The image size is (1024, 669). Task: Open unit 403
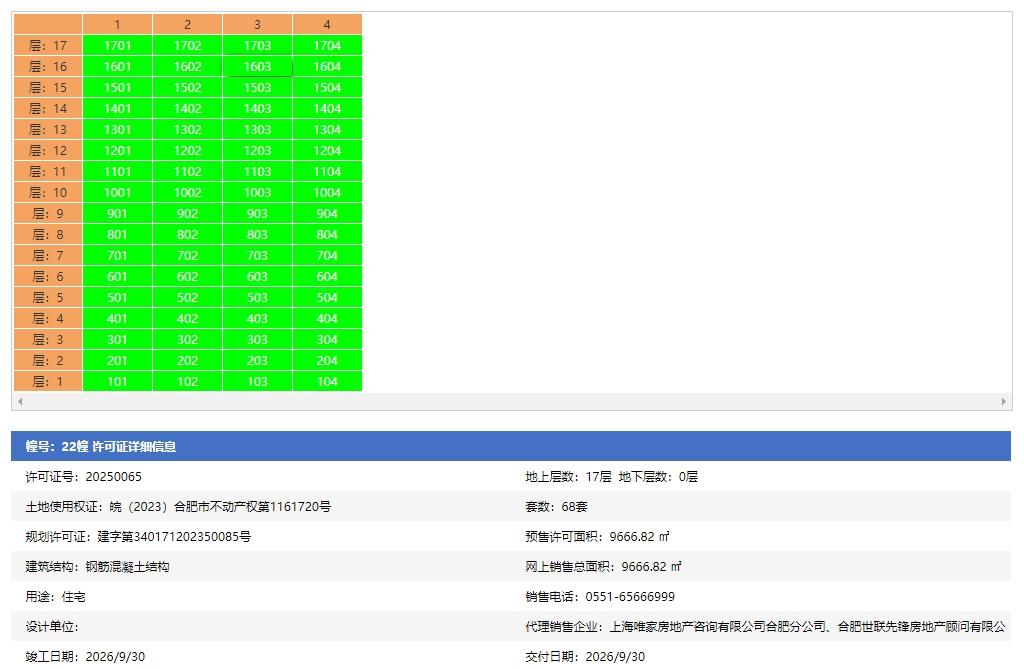tap(257, 318)
